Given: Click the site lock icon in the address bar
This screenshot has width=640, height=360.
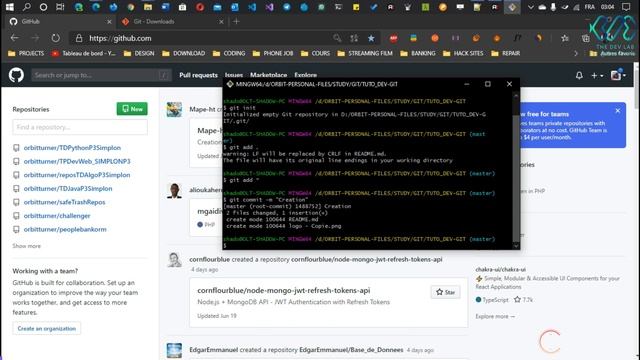Looking at the screenshot, I should [x=79, y=38].
